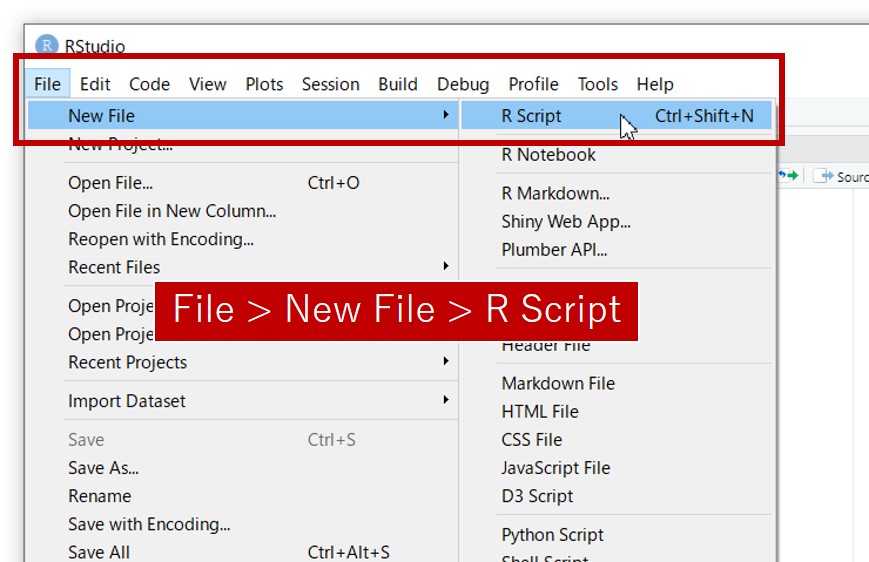Open the Tools menu
This screenshot has height=562, width=869.
pyautogui.click(x=597, y=84)
